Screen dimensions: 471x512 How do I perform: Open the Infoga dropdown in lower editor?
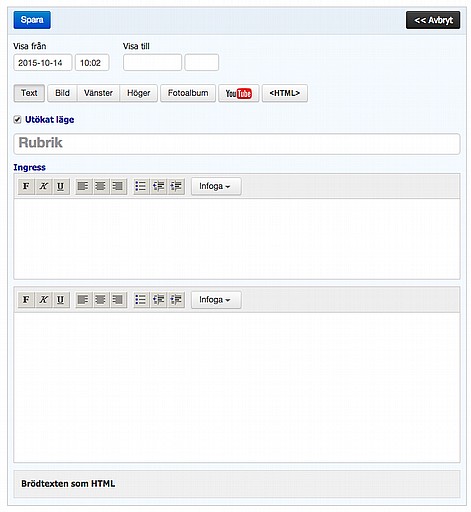coord(216,300)
